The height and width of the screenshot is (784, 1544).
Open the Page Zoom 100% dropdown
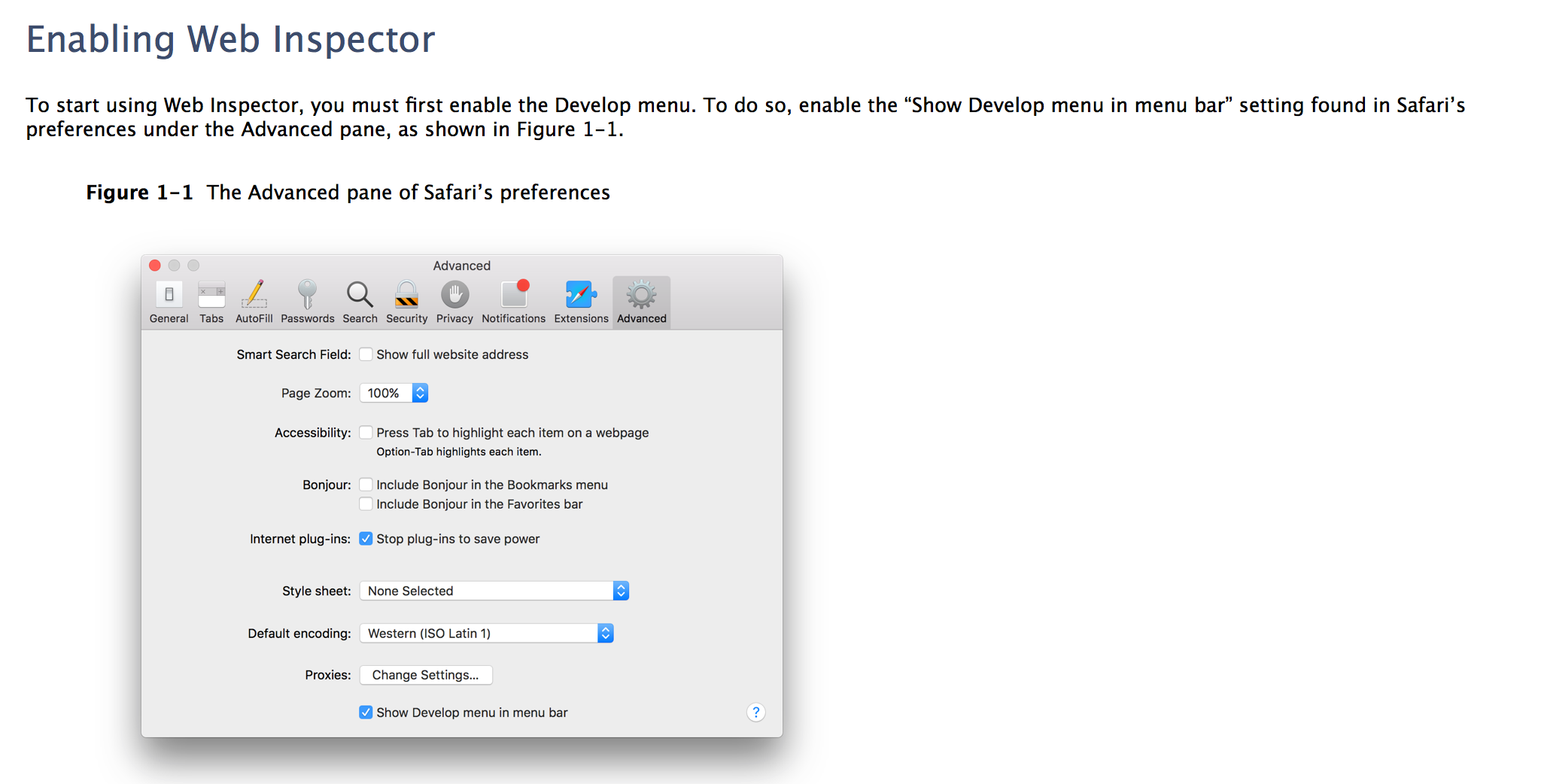(x=394, y=393)
